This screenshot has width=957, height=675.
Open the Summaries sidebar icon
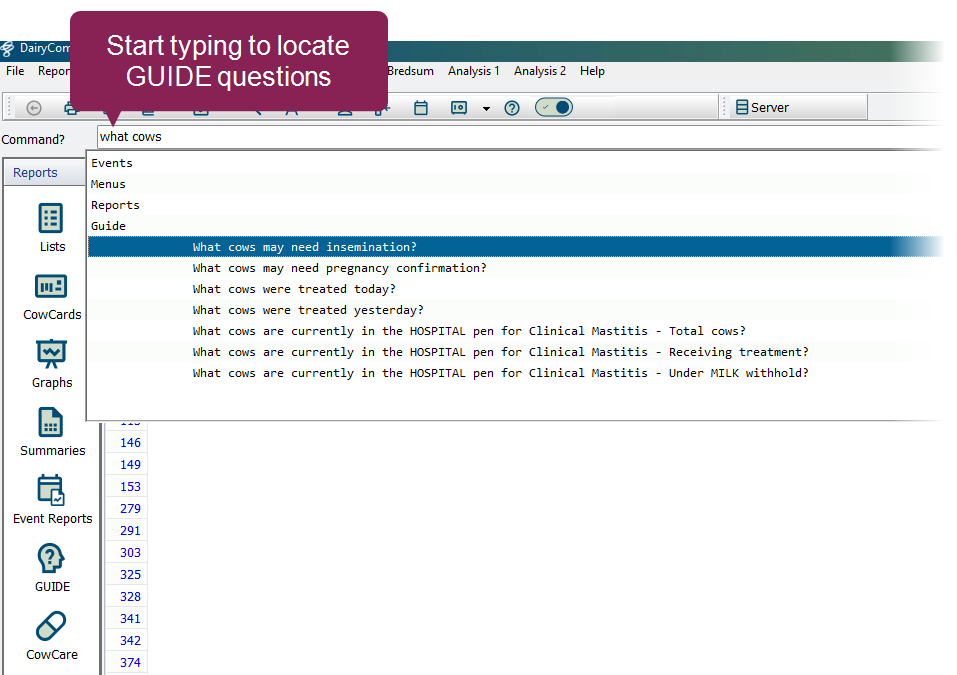click(51, 423)
